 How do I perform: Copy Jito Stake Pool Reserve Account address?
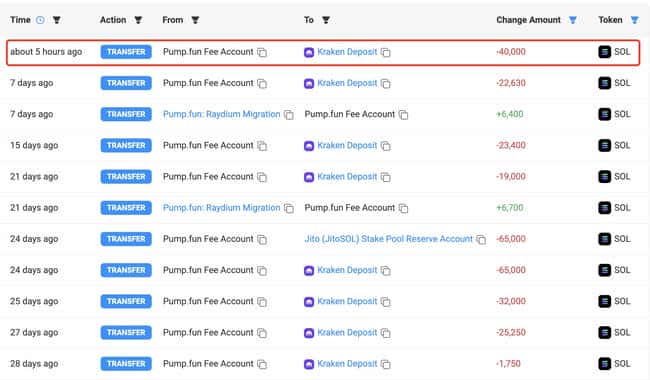tap(481, 240)
